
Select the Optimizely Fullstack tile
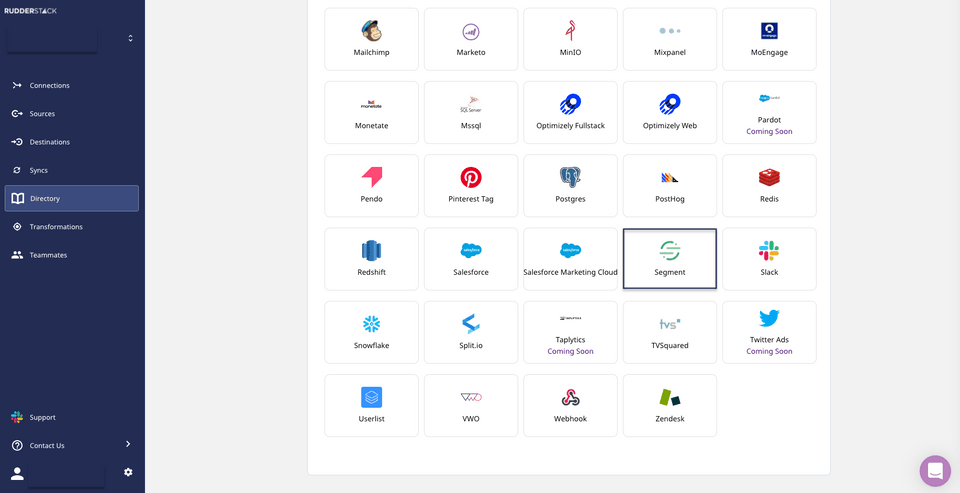click(570, 112)
